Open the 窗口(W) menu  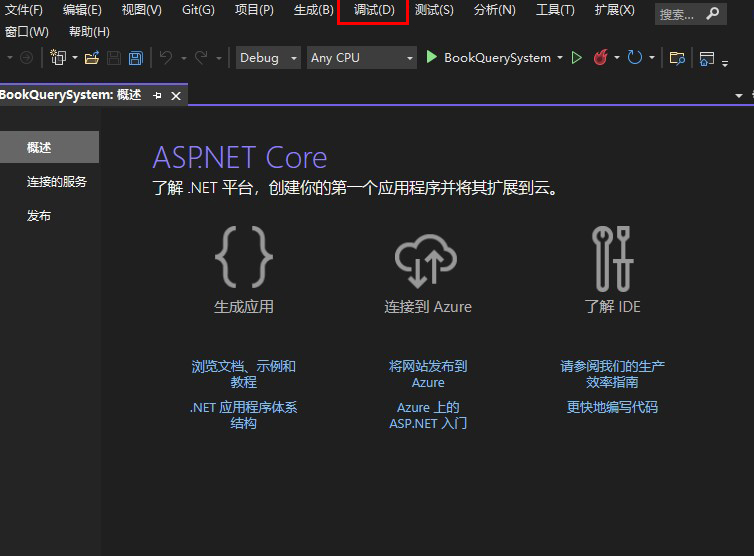tap(27, 32)
